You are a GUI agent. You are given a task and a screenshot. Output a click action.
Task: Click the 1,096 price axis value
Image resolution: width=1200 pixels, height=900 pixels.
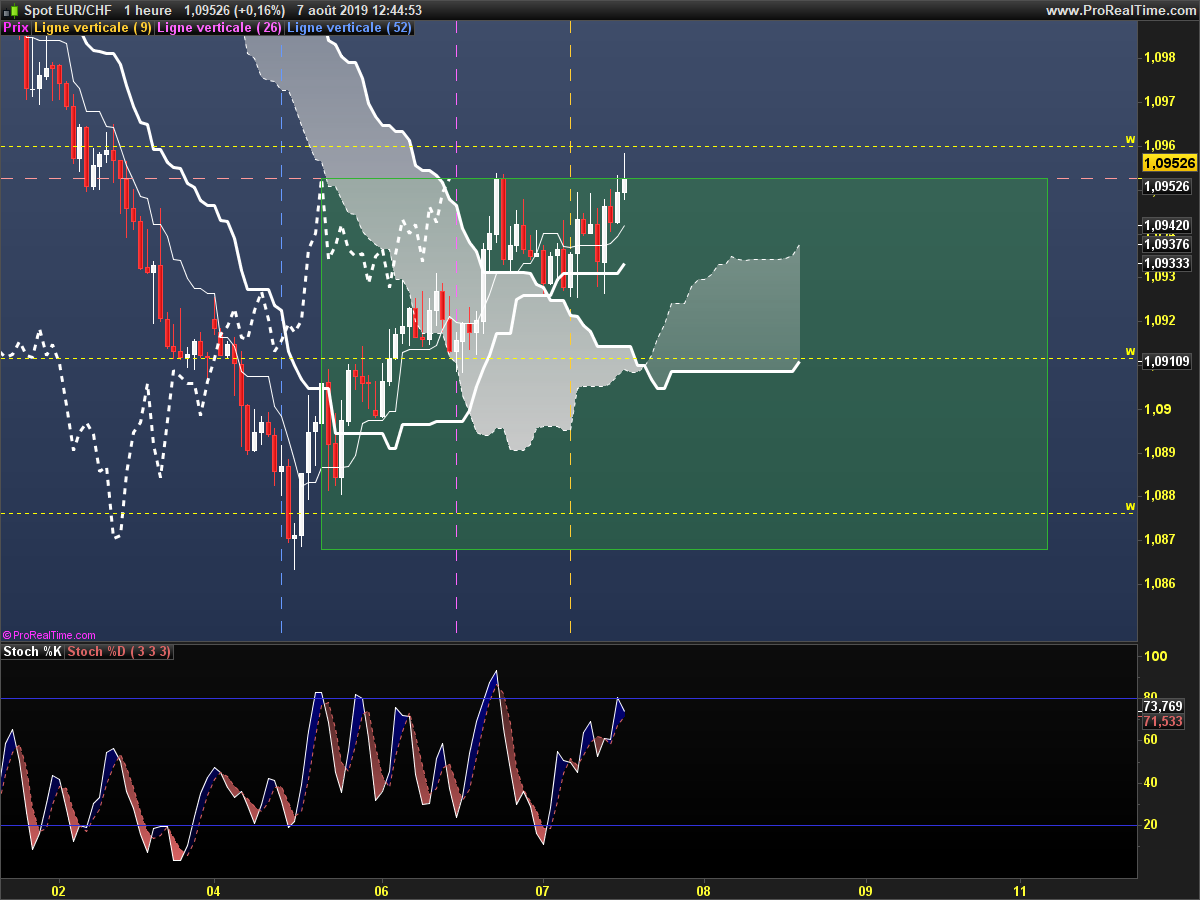[x=1160, y=145]
